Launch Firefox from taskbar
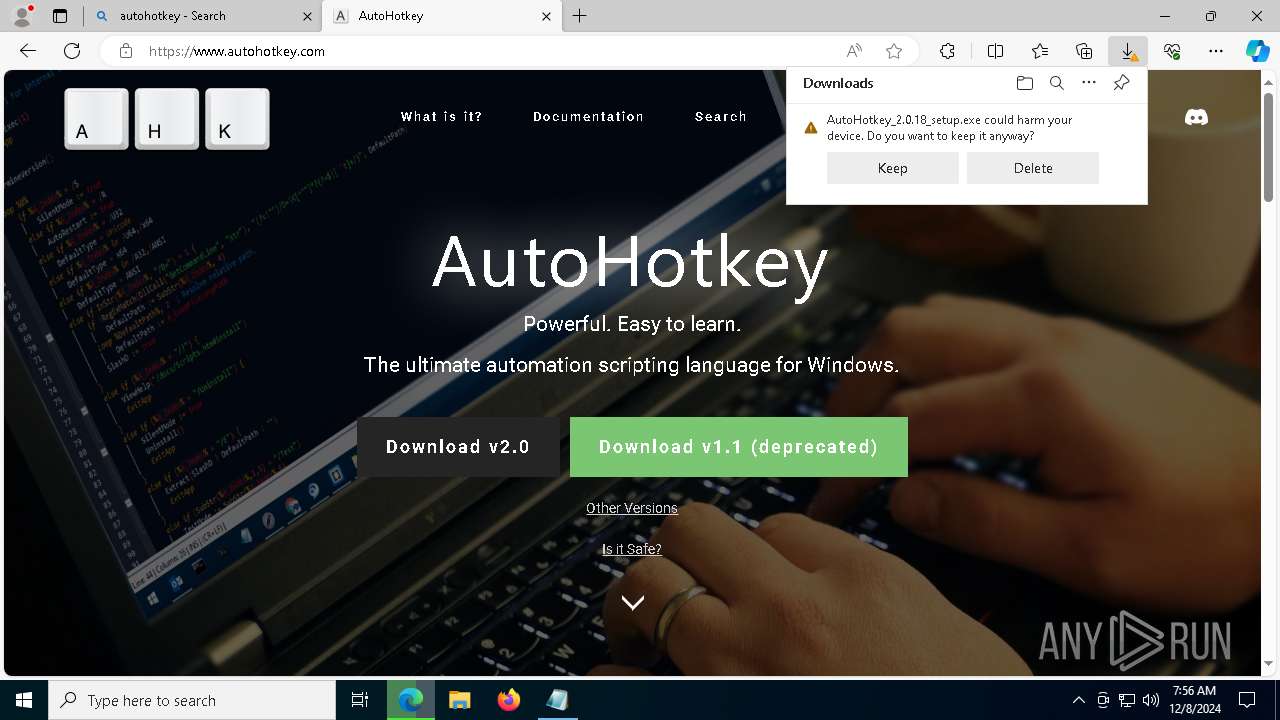1280x720 pixels. pyautogui.click(x=508, y=700)
